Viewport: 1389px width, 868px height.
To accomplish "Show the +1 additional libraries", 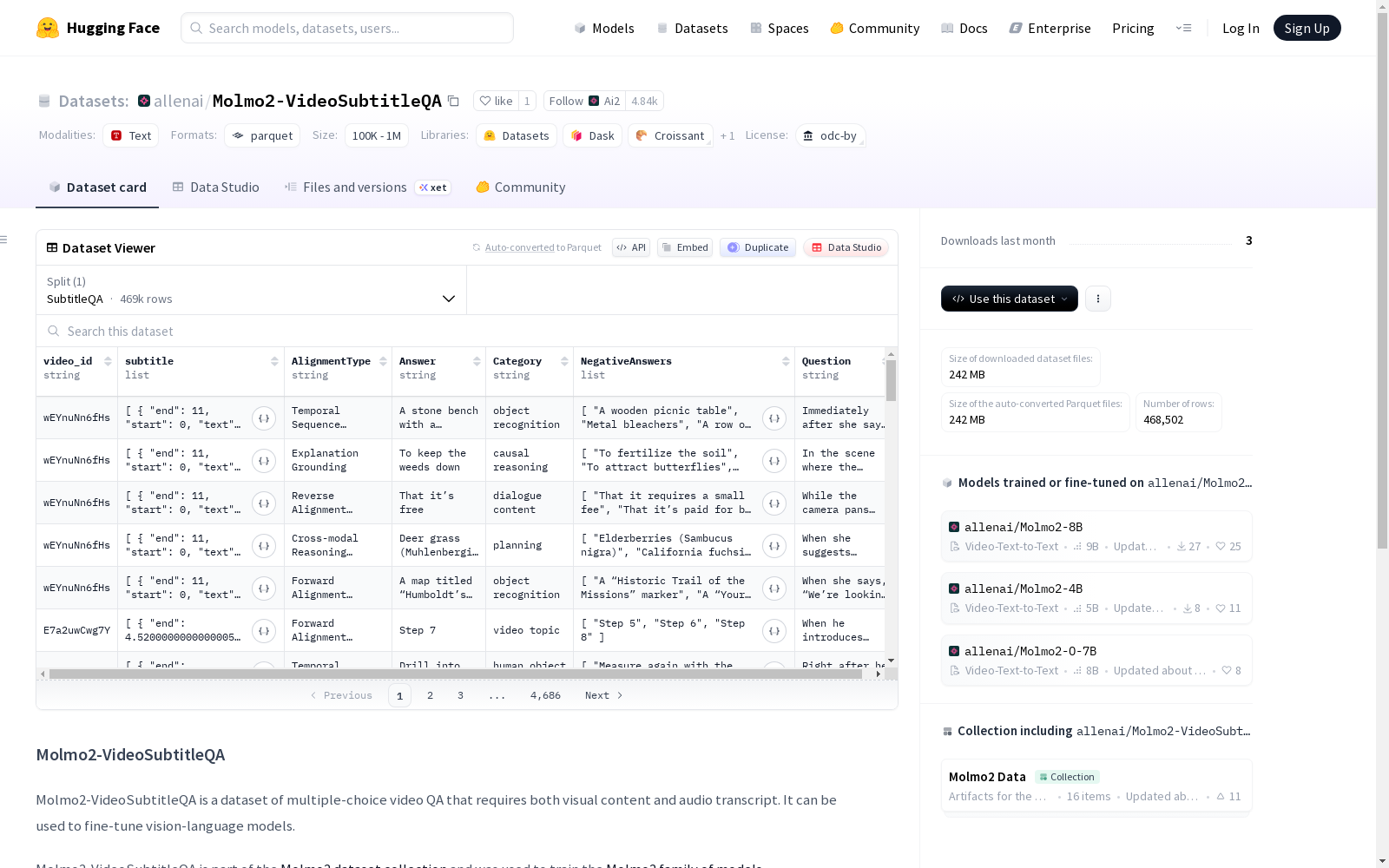I will point(727,135).
